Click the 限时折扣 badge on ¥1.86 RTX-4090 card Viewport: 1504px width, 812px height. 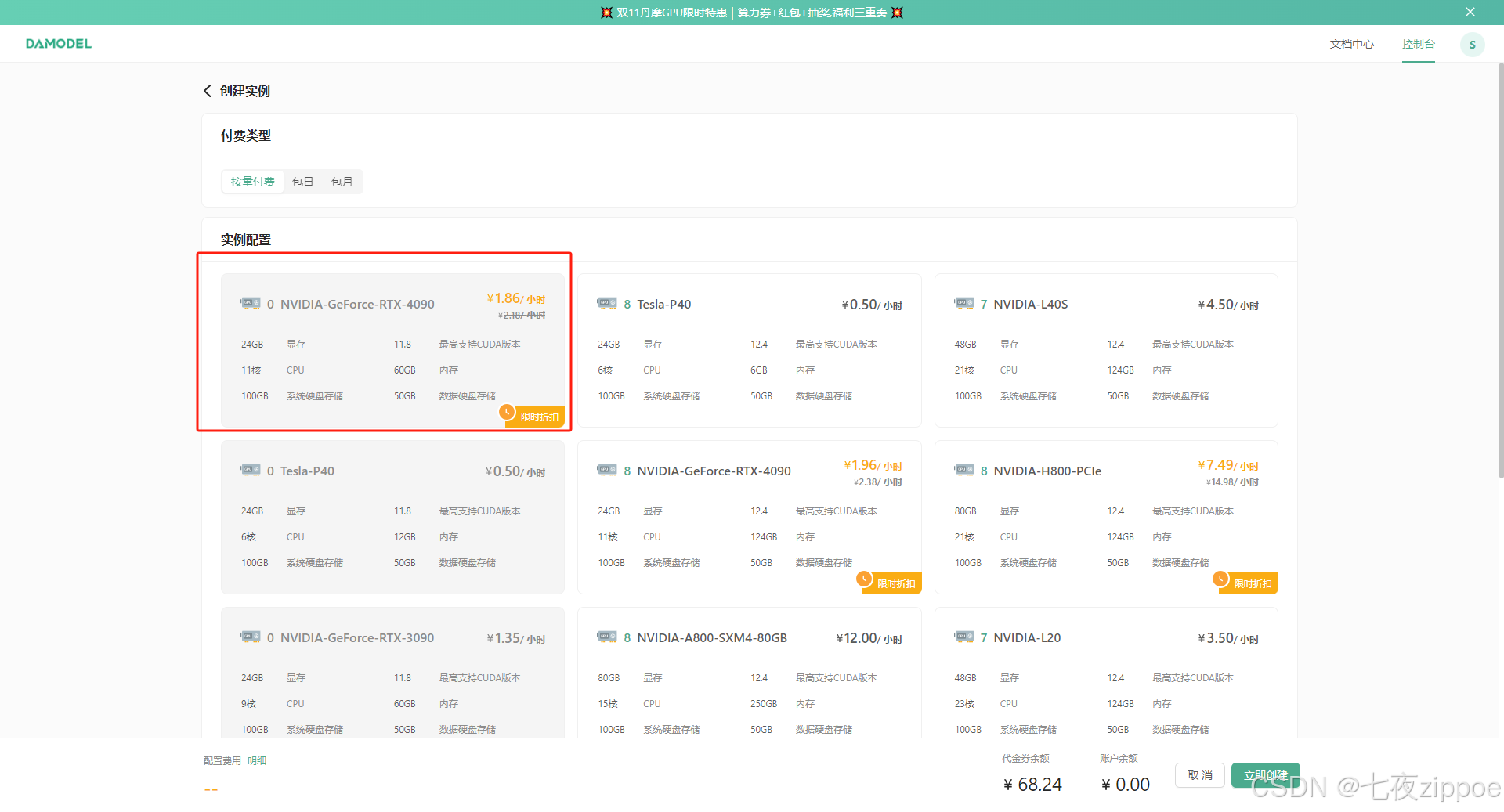point(532,416)
